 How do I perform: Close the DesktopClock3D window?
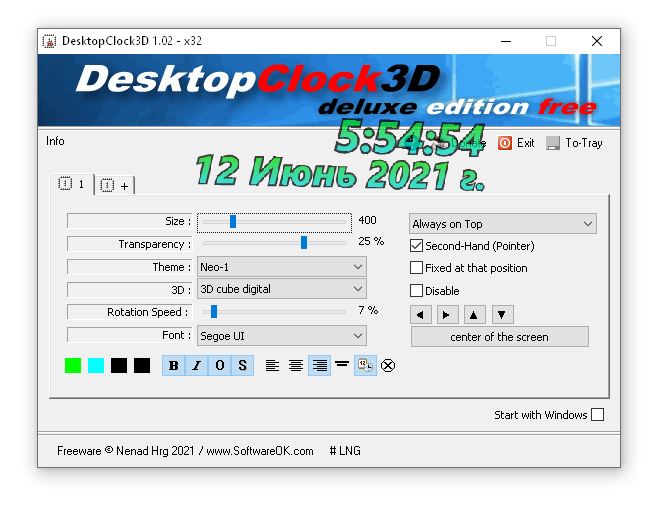tap(597, 41)
